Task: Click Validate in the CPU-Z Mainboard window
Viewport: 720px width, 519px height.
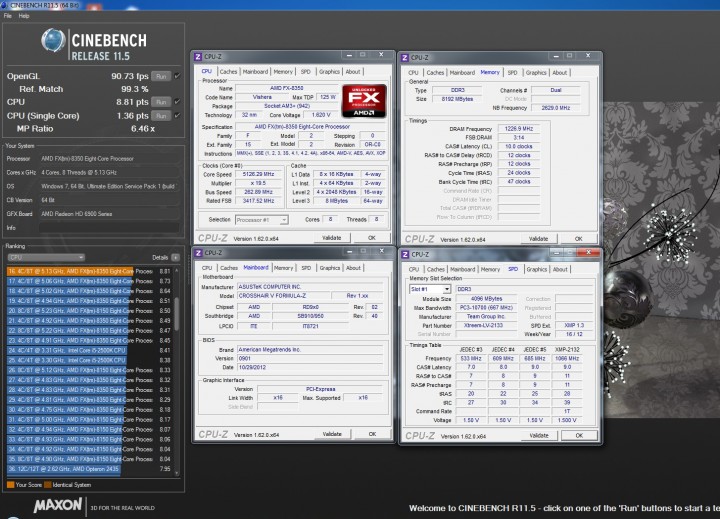Action: coord(332,434)
